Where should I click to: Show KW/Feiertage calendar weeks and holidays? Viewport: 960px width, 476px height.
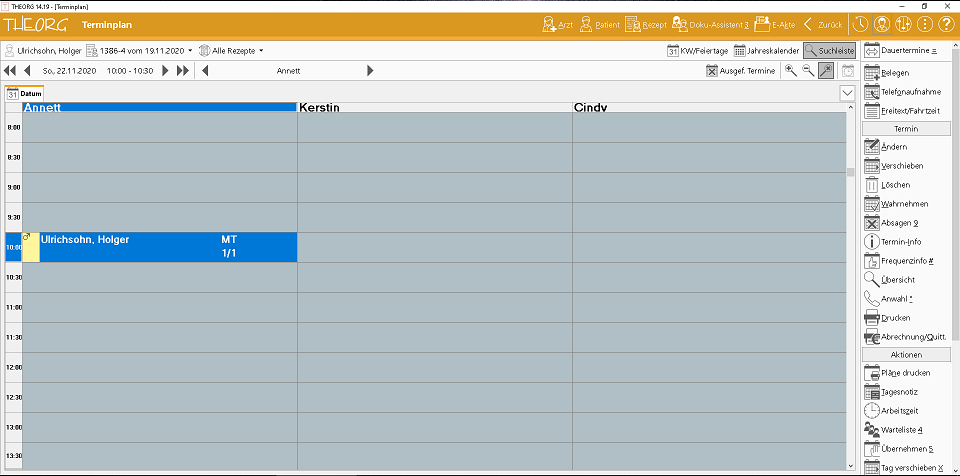pos(697,51)
